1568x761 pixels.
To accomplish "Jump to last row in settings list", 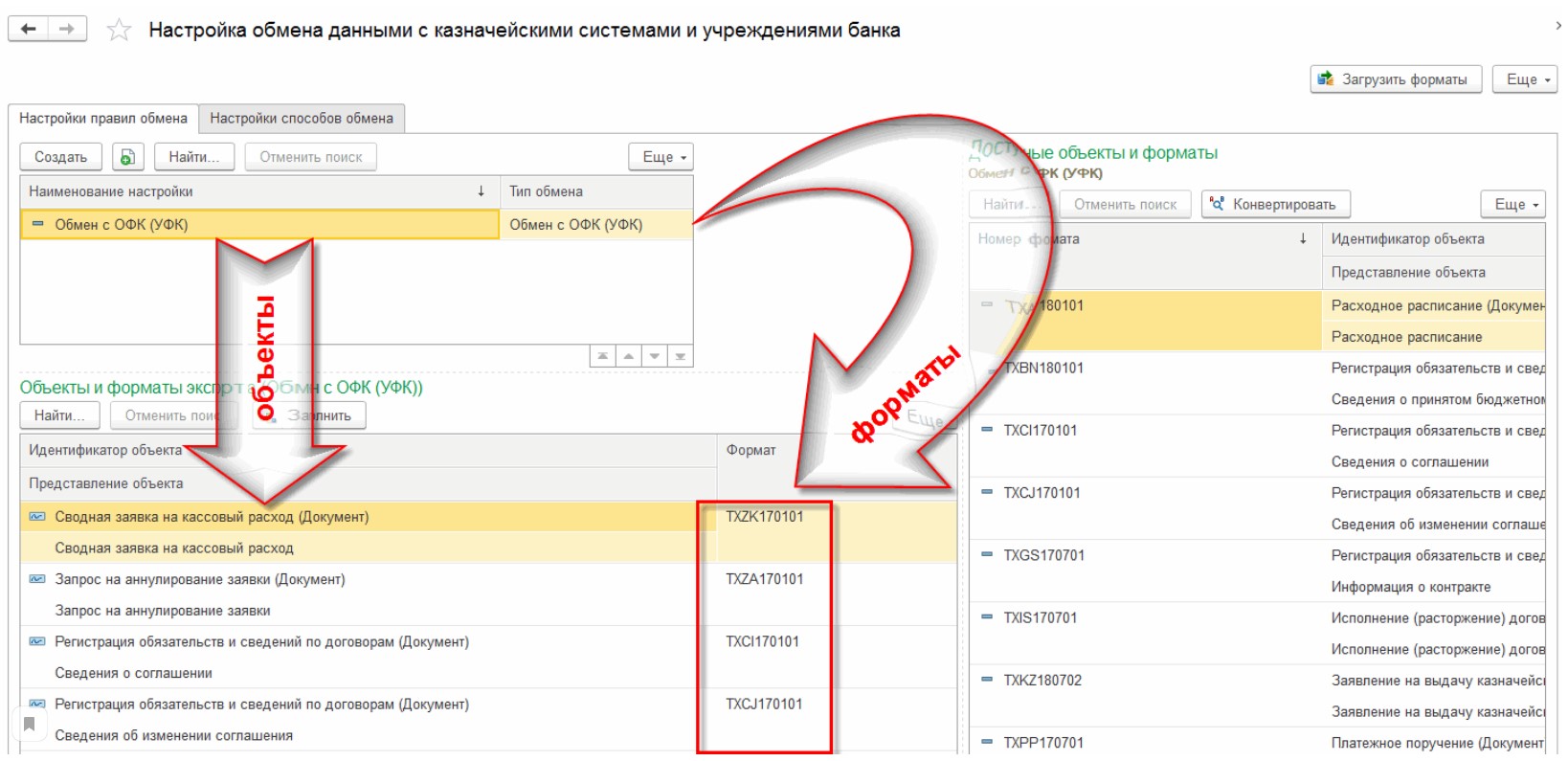I will coord(680,356).
